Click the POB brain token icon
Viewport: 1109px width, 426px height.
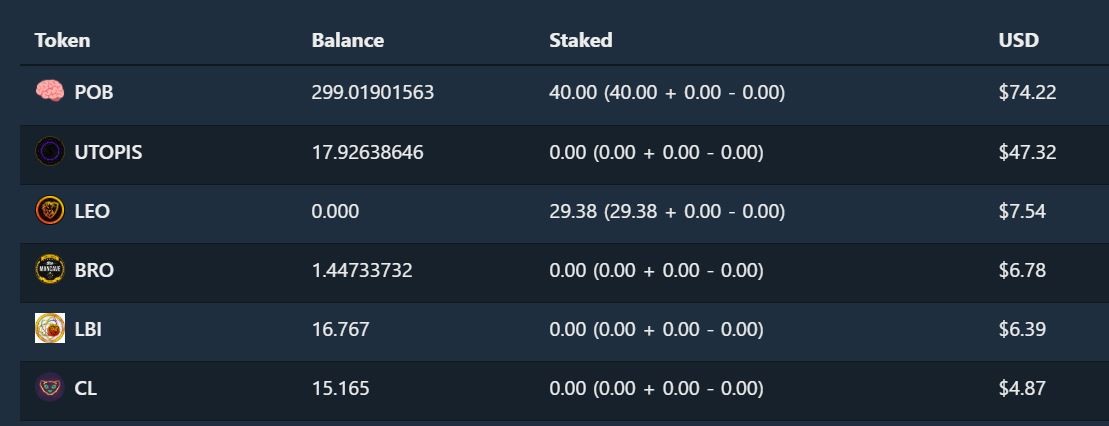tap(50, 92)
